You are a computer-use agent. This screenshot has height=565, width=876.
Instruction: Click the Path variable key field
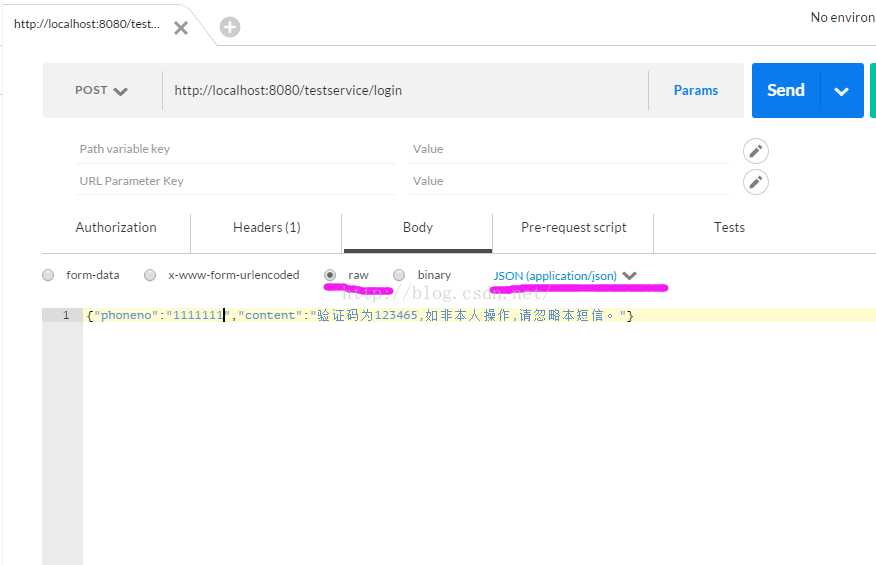click(235, 149)
